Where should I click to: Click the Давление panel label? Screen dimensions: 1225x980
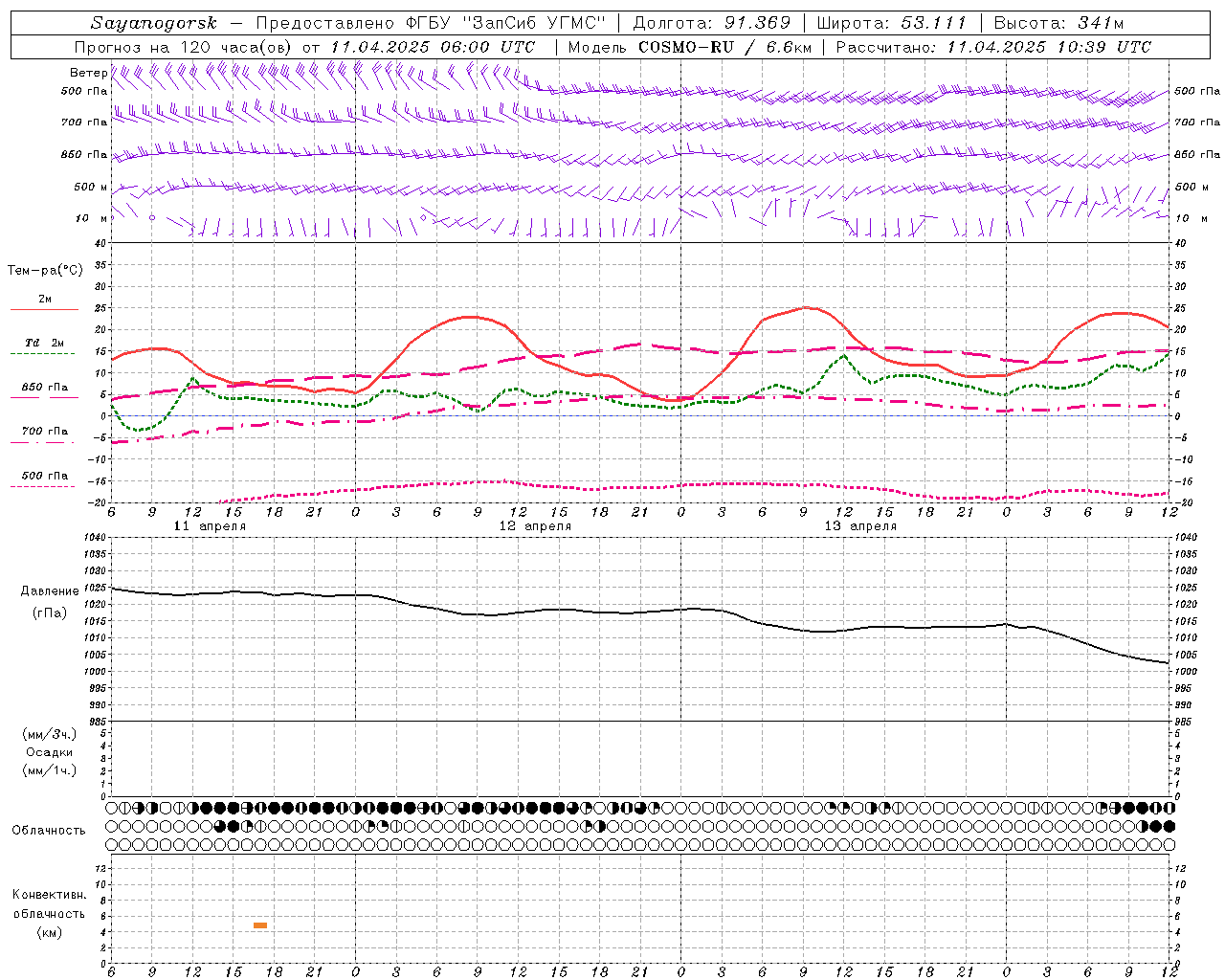[50, 591]
